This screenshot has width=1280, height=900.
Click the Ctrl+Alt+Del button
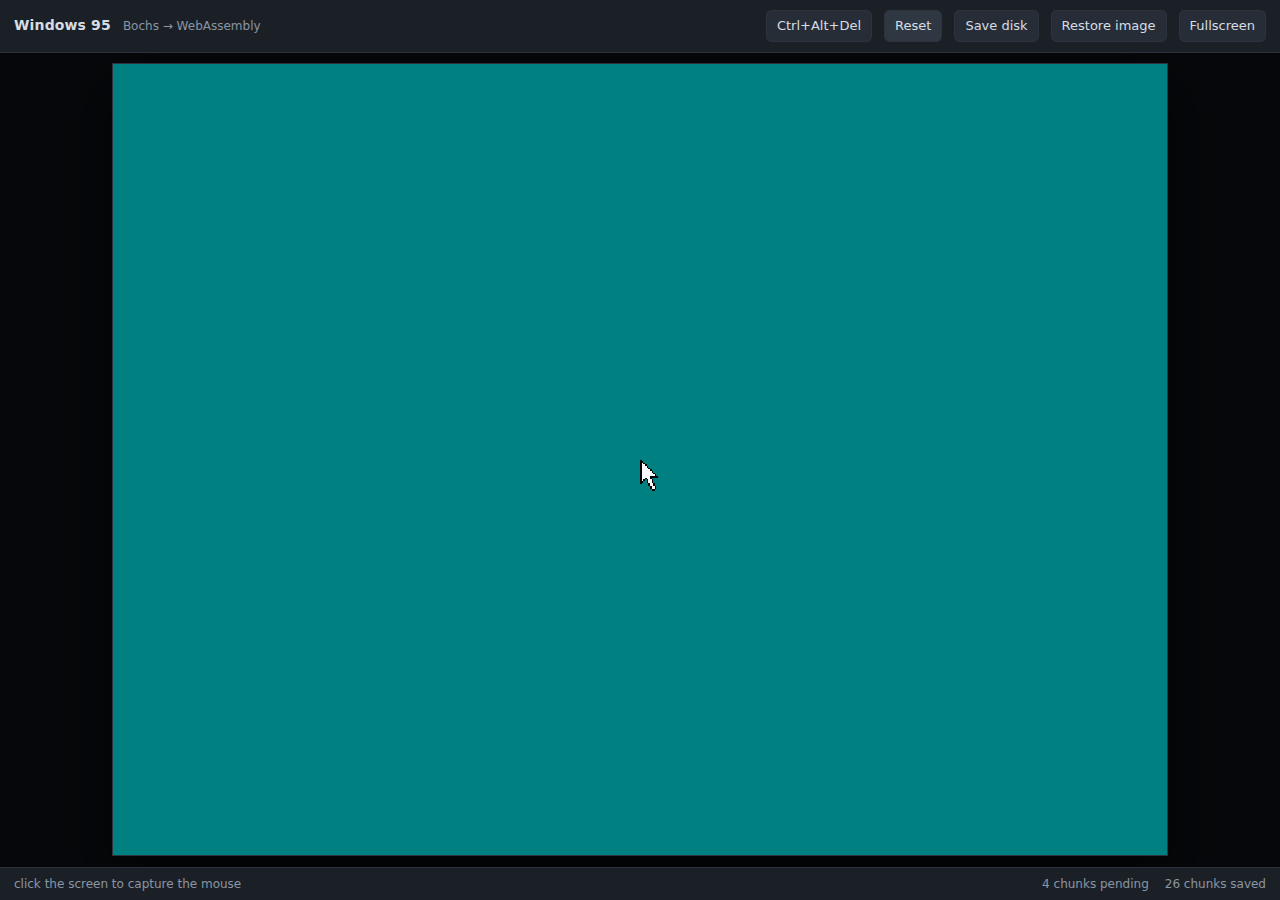click(x=819, y=26)
